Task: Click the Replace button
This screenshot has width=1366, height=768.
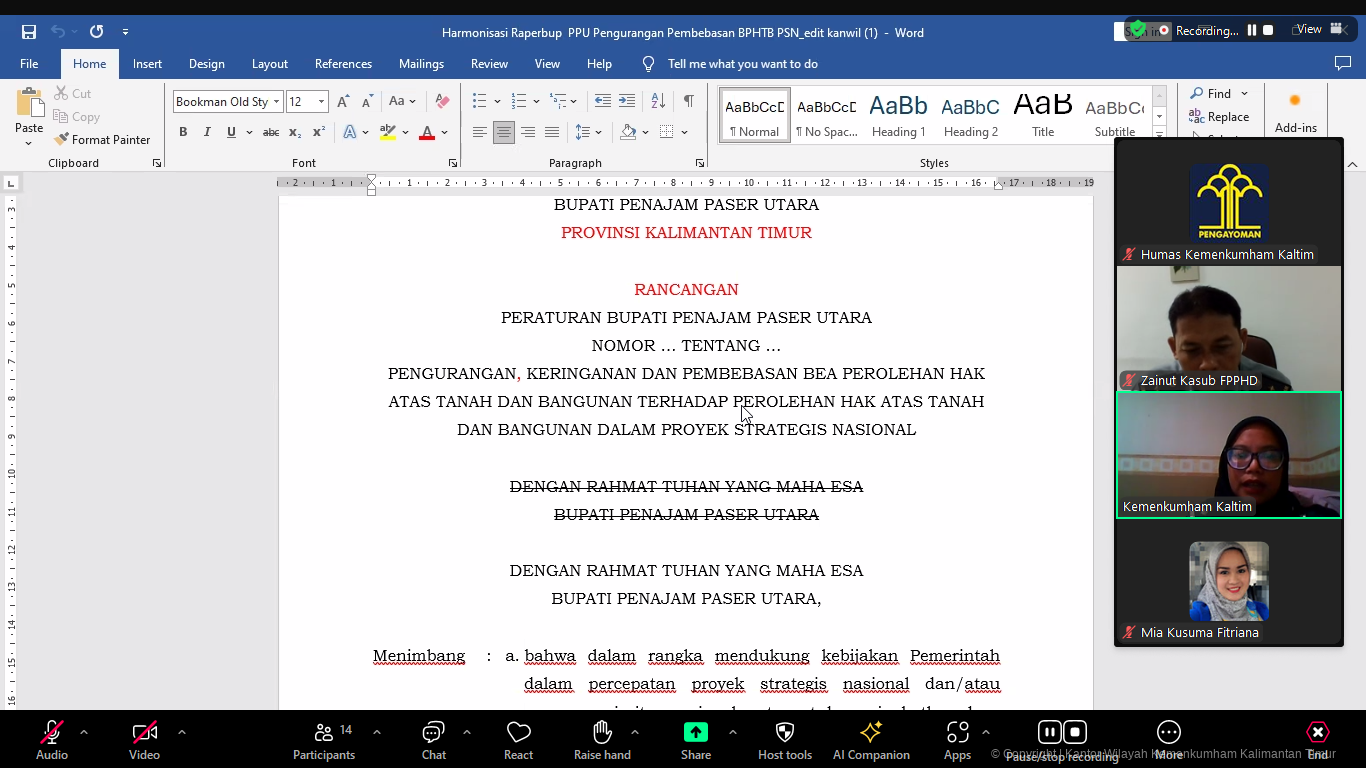Action: click(x=1219, y=117)
